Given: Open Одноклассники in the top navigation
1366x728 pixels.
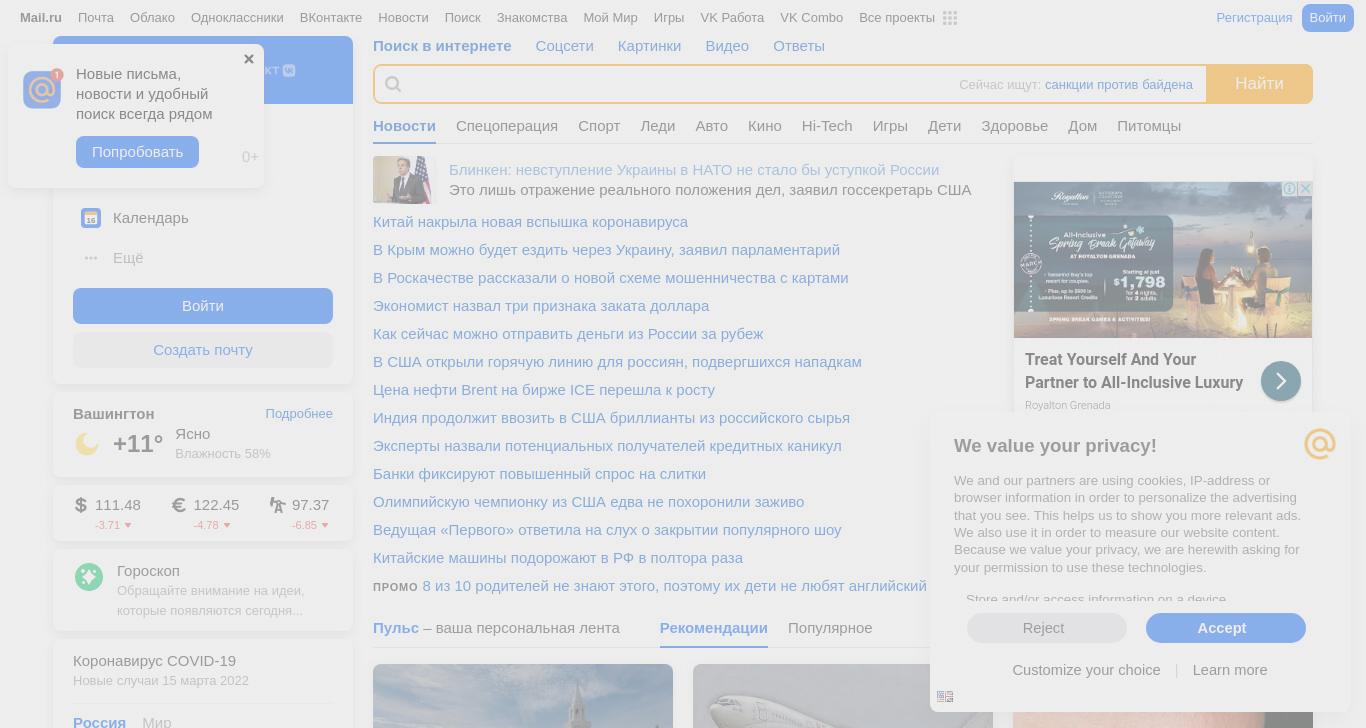Looking at the screenshot, I should [x=237, y=18].
